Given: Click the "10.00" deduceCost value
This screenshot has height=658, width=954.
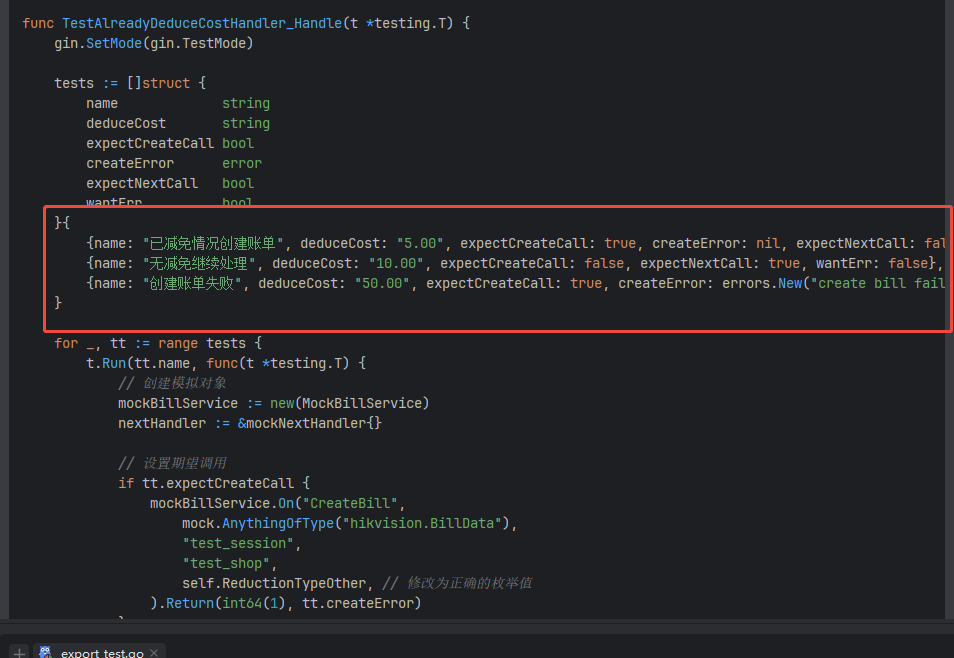Looking at the screenshot, I should [396, 264].
